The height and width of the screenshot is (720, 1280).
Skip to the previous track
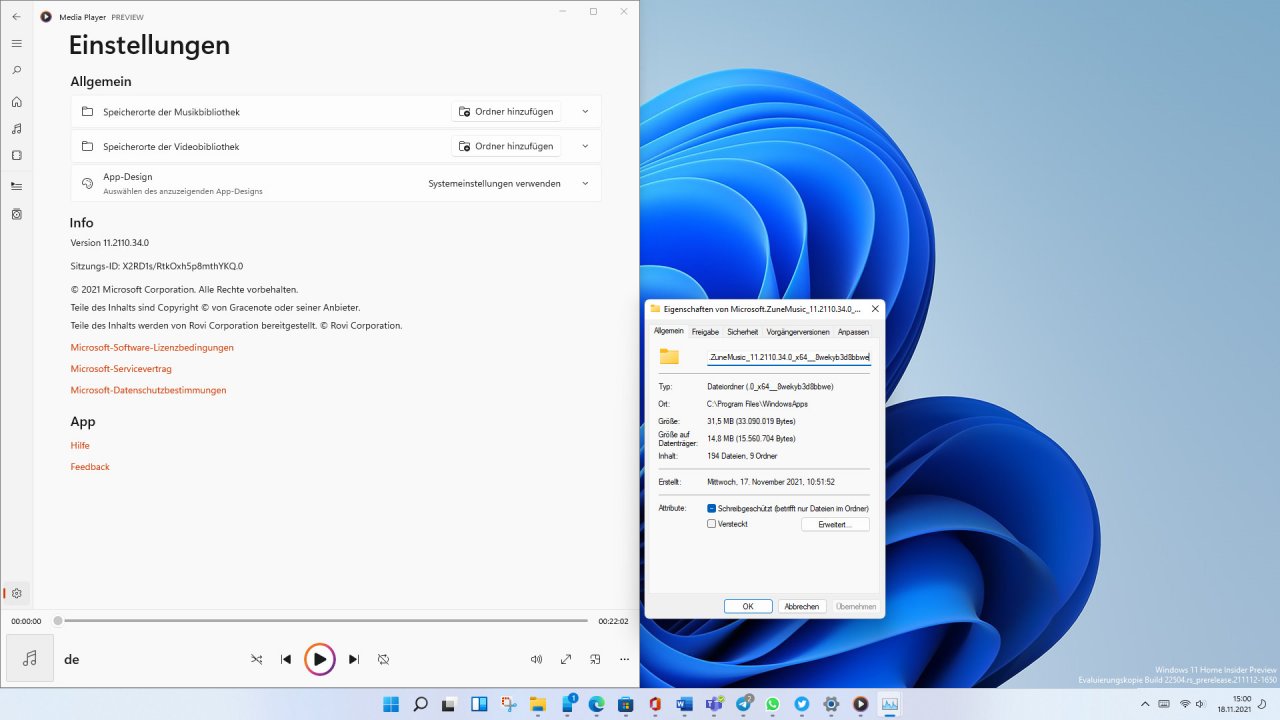point(286,659)
